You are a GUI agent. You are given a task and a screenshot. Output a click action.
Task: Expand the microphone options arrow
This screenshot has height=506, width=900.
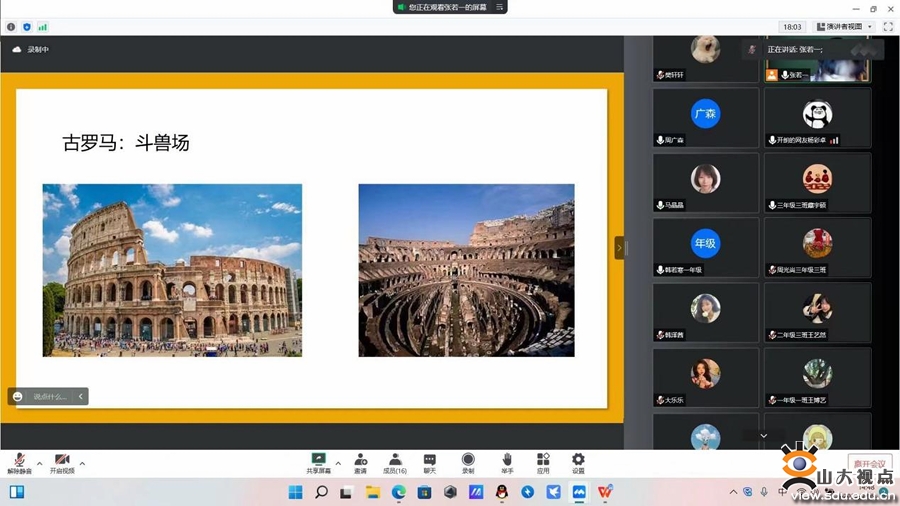[40, 463]
